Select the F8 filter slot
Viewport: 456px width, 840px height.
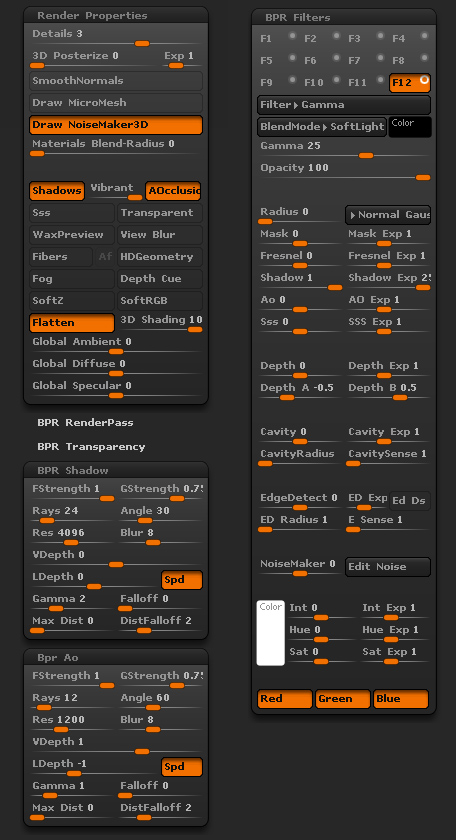coord(410,61)
